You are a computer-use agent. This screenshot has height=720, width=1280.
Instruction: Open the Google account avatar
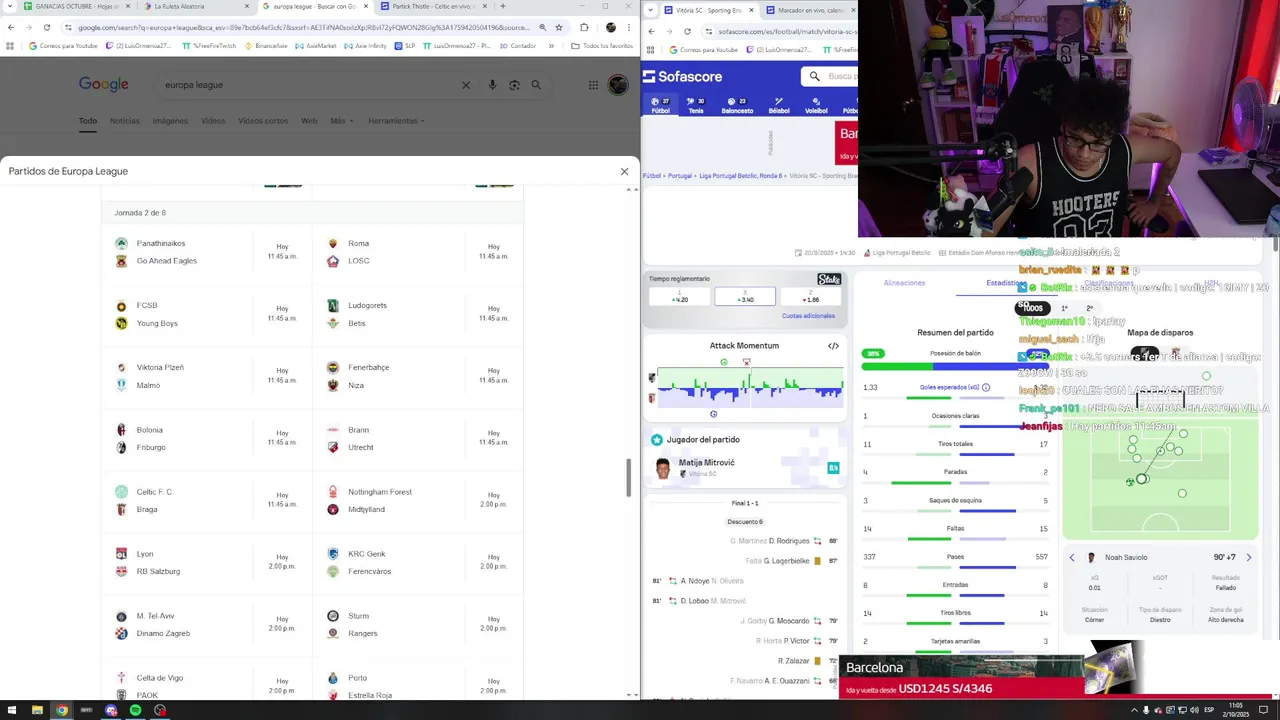[618, 85]
